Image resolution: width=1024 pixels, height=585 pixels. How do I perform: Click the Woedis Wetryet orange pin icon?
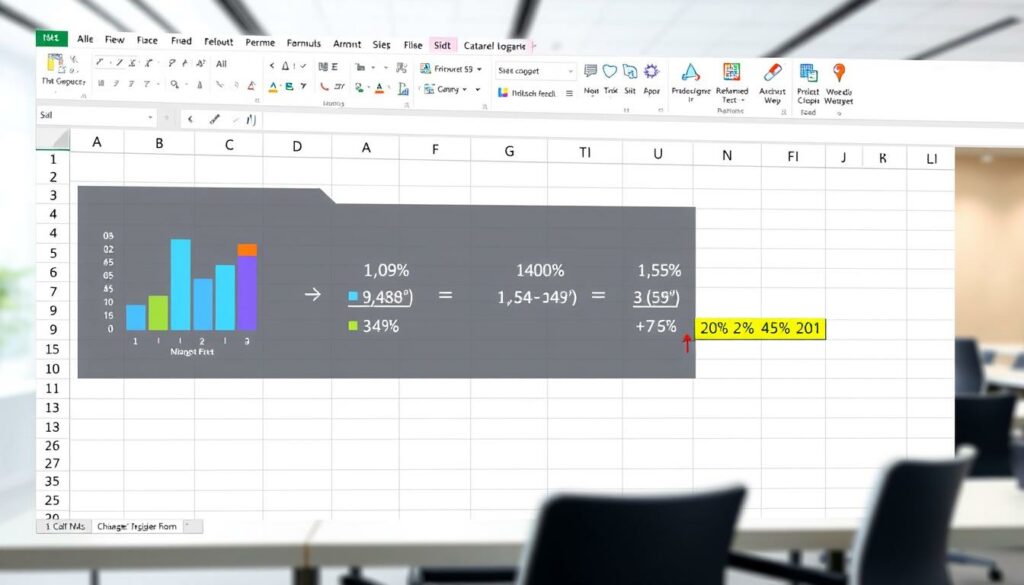click(x=839, y=72)
